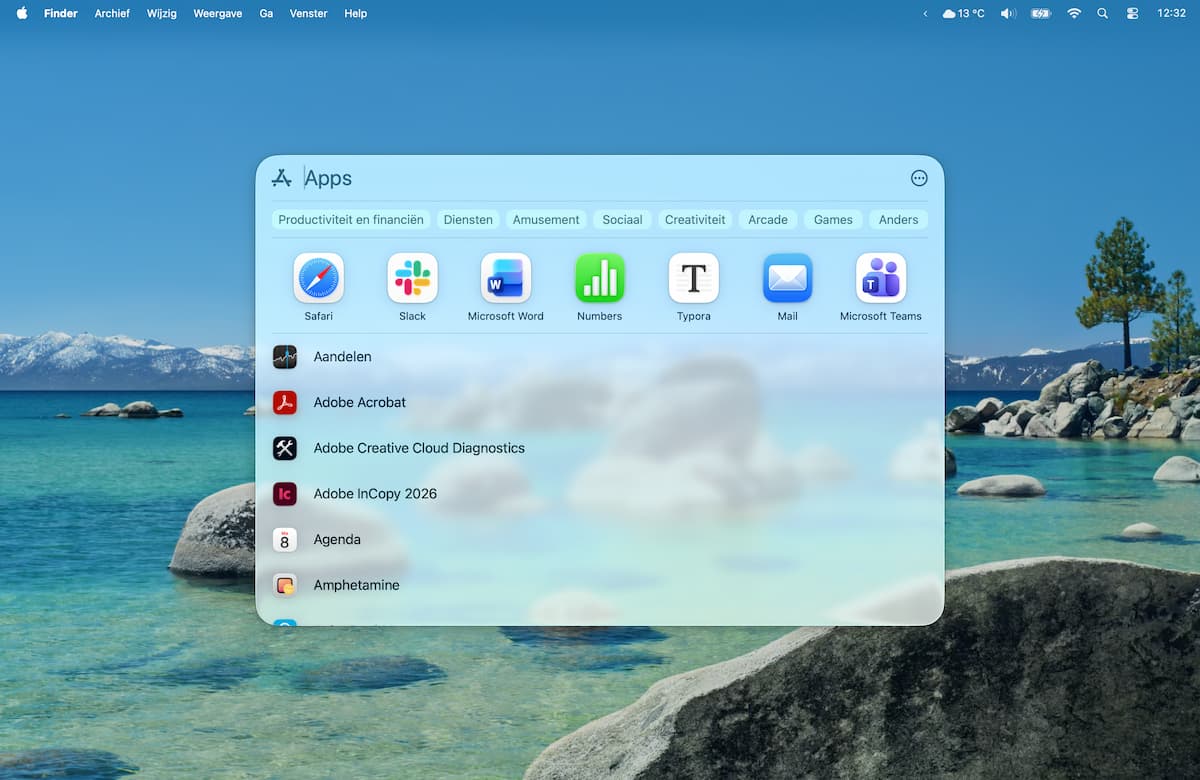Image resolution: width=1200 pixels, height=780 pixels.
Task: Choose the Anders category chip
Action: 898,219
